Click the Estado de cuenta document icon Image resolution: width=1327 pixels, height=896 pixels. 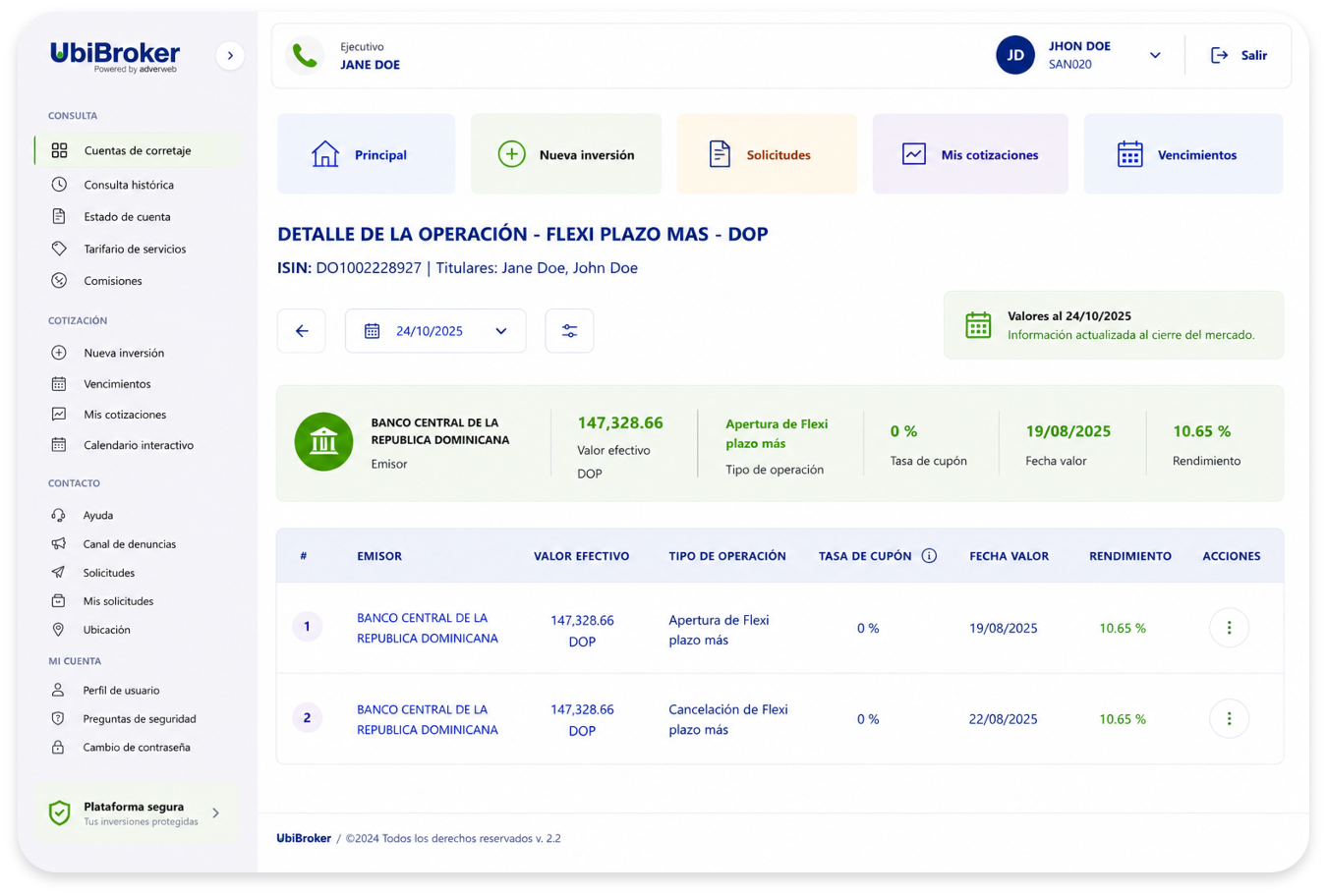click(x=59, y=216)
